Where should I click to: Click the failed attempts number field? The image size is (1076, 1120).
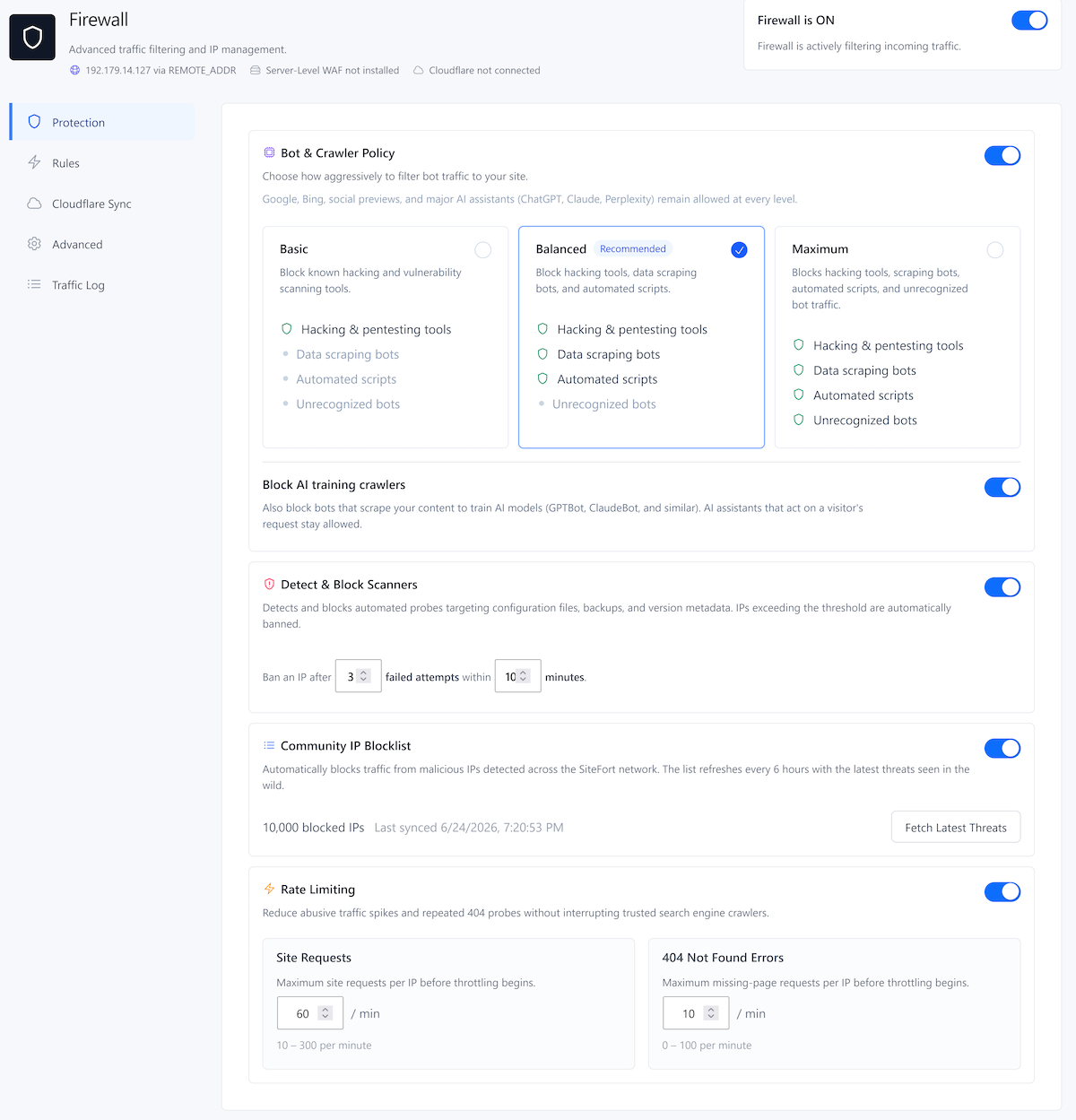[358, 676]
